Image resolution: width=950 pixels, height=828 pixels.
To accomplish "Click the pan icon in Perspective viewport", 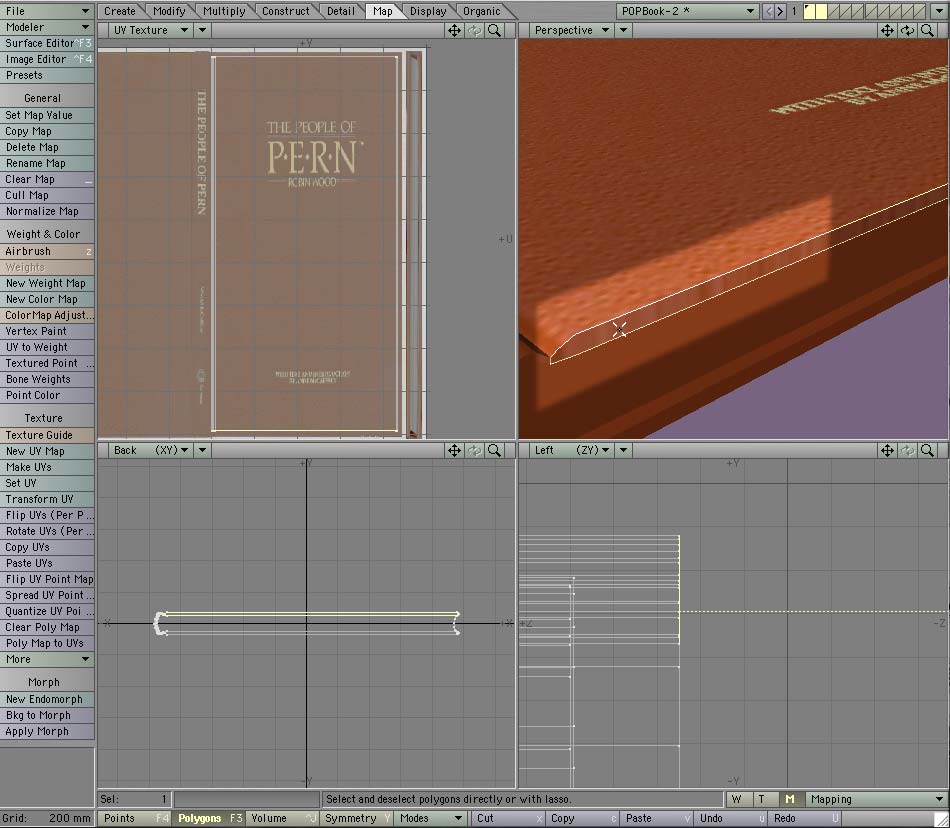I will pyautogui.click(x=887, y=30).
